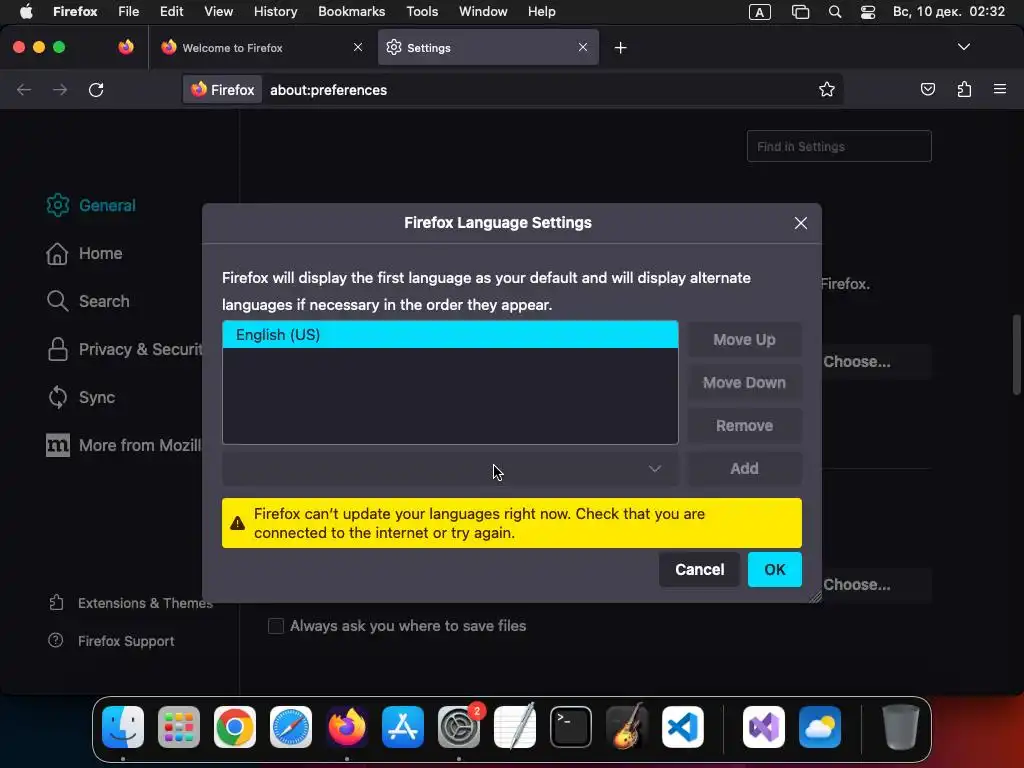1024x768 pixels.
Task: Click the forward navigation arrow
Action: pos(60,89)
